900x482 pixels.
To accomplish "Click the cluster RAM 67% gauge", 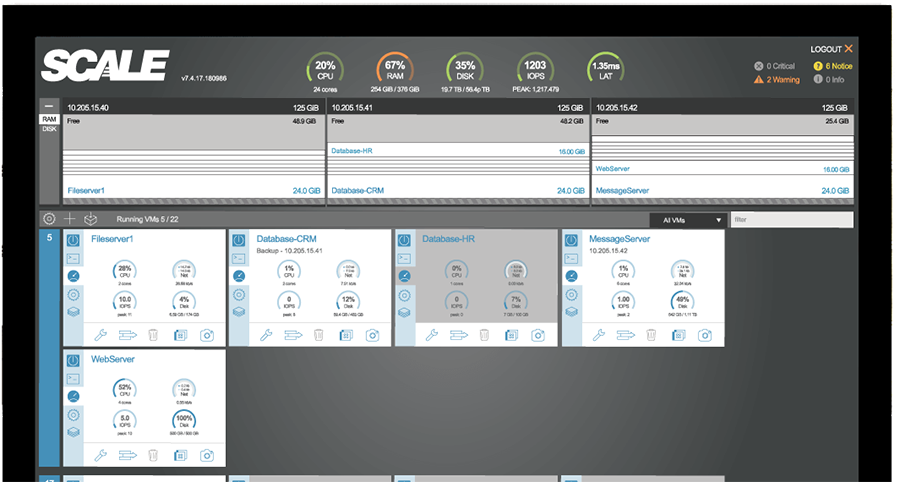I will click(x=395, y=71).
